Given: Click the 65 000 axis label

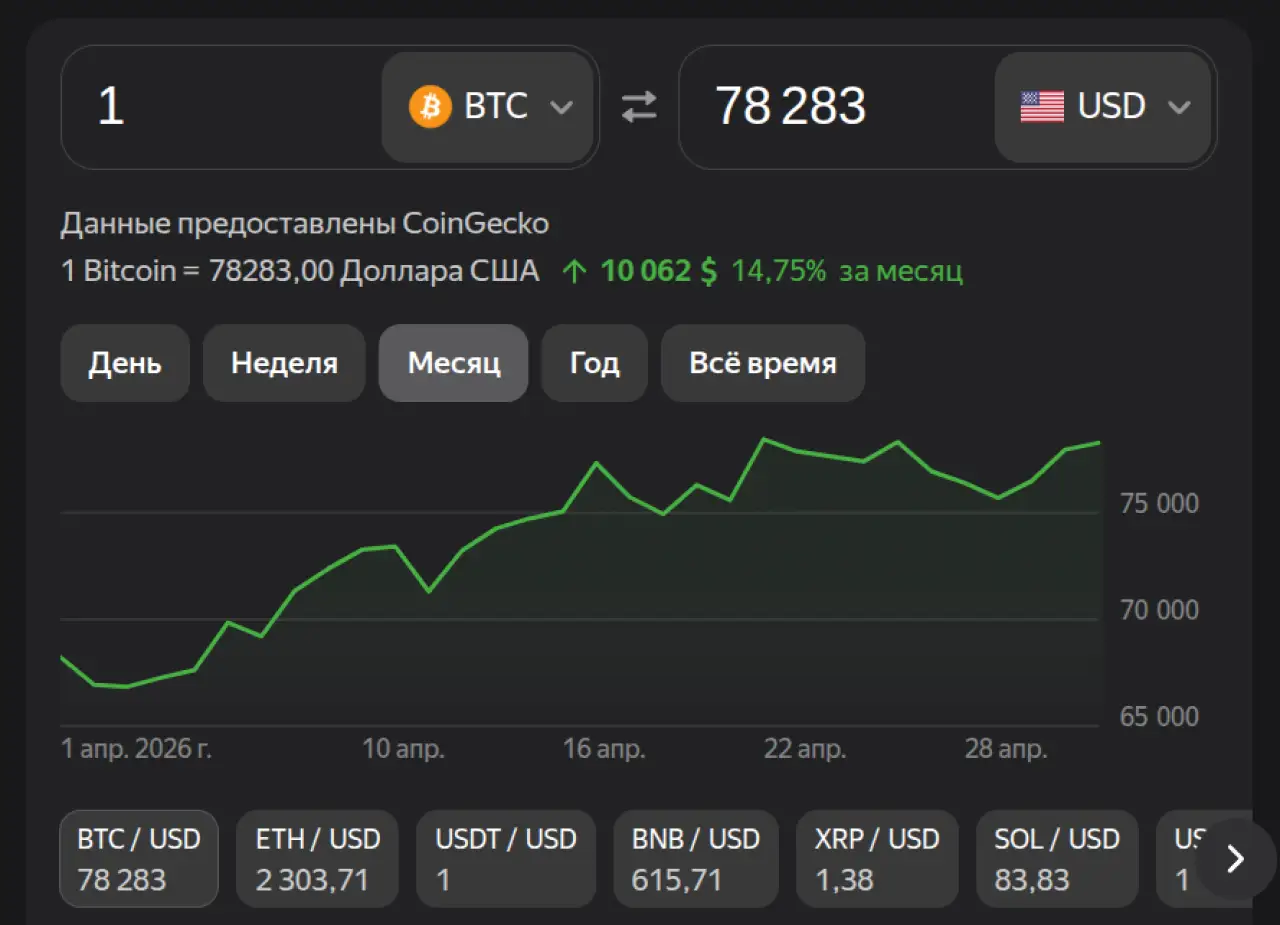Looking at the screenshot, I should click(1158, 717).
